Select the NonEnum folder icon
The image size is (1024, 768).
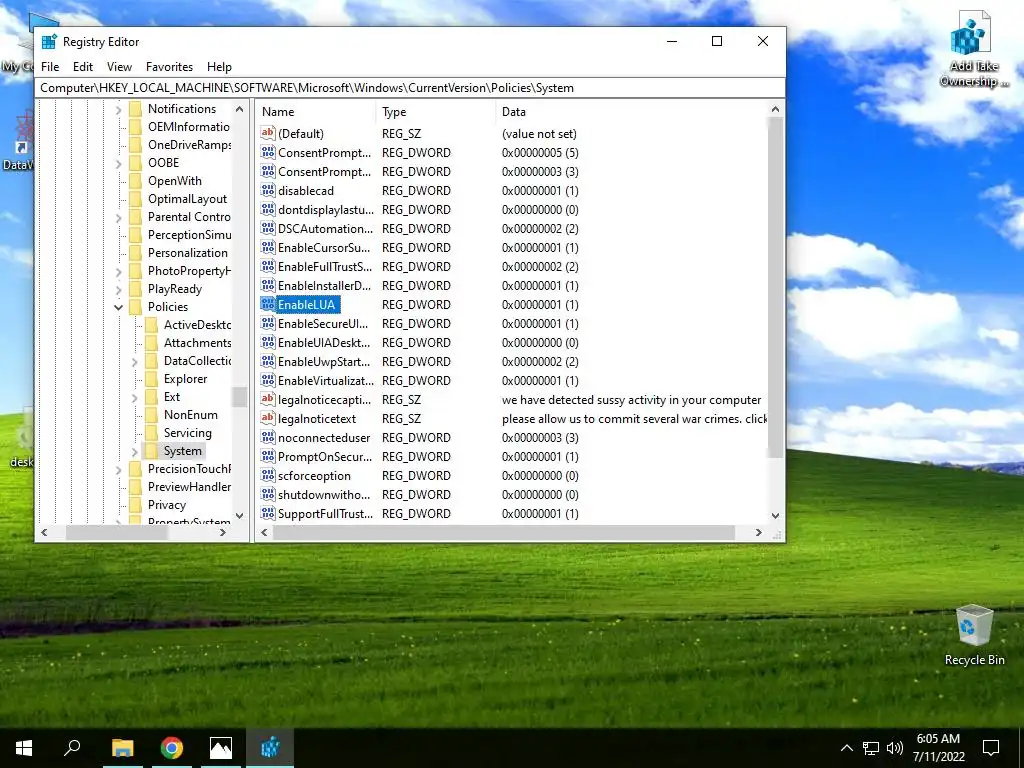coord(151,415)
